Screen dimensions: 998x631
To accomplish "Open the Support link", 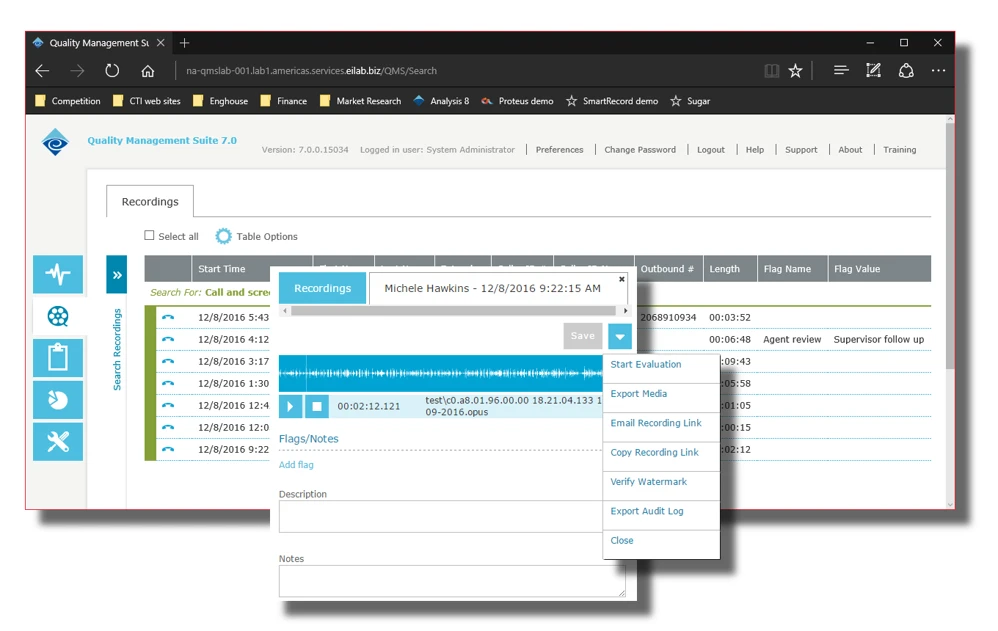I will (801, 150).
